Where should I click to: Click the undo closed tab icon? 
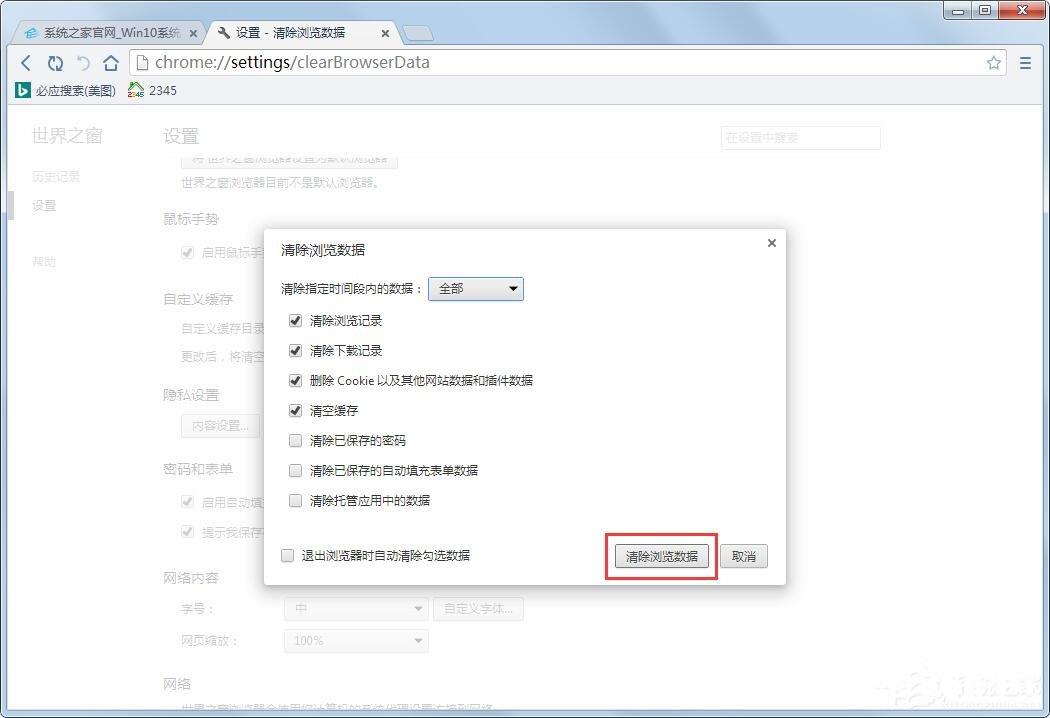(83, 63)
